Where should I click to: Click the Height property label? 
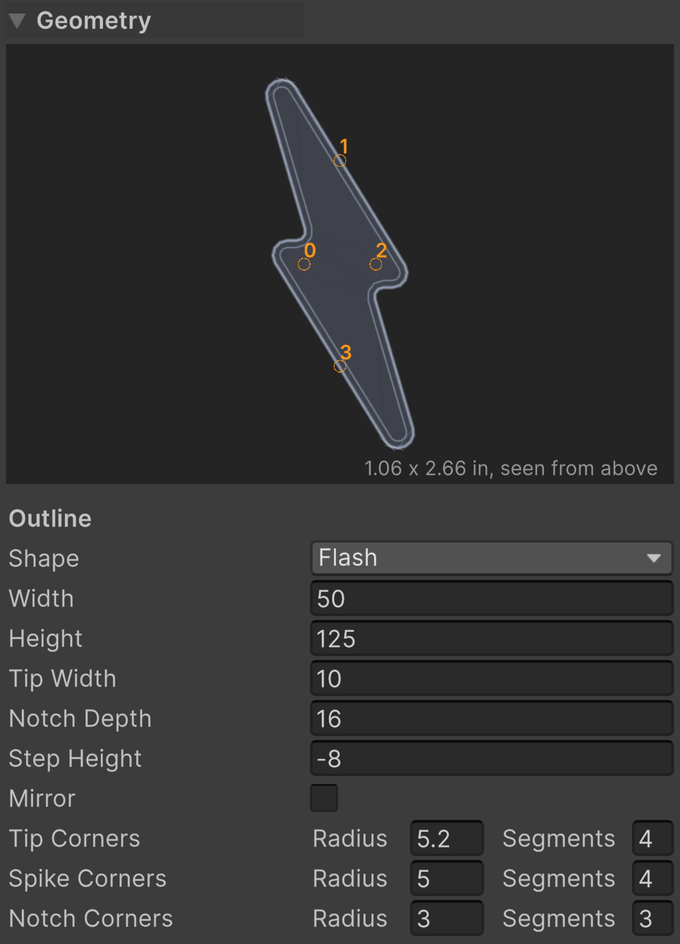46,639
